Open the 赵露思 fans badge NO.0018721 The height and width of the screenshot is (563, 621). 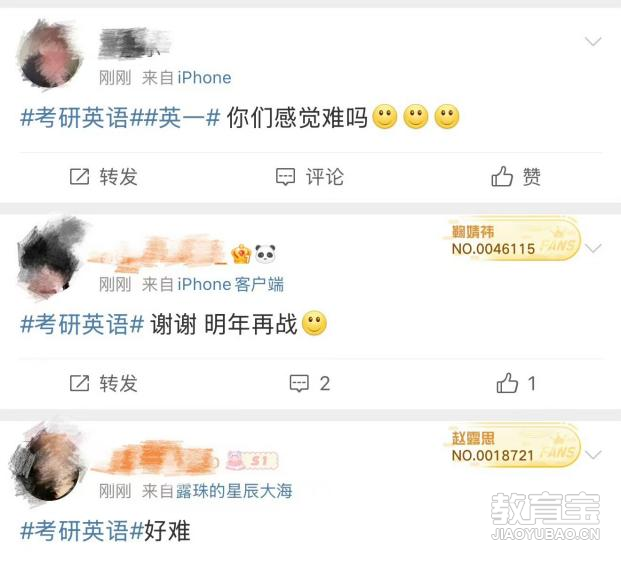pos(513,446)
